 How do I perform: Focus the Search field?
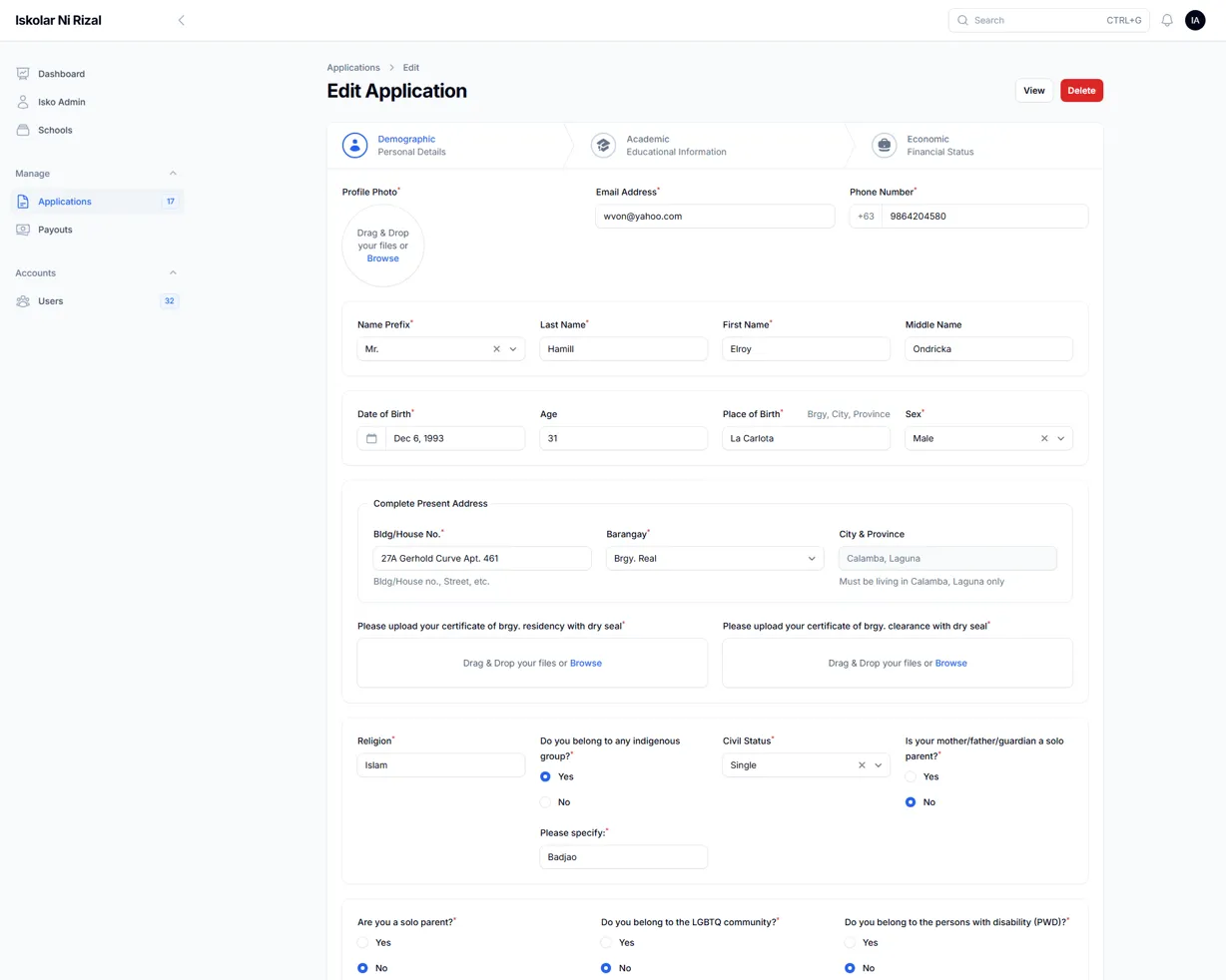tap(1048, 20)
